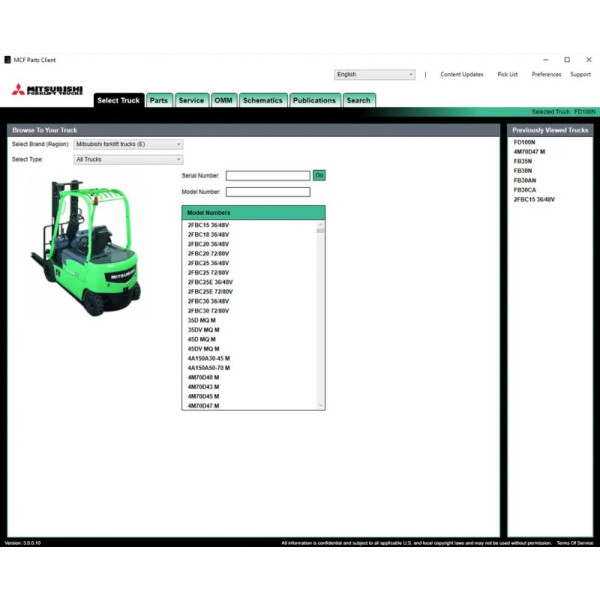Select FB35N from Previously Viewed Trucks

point(523,161)
